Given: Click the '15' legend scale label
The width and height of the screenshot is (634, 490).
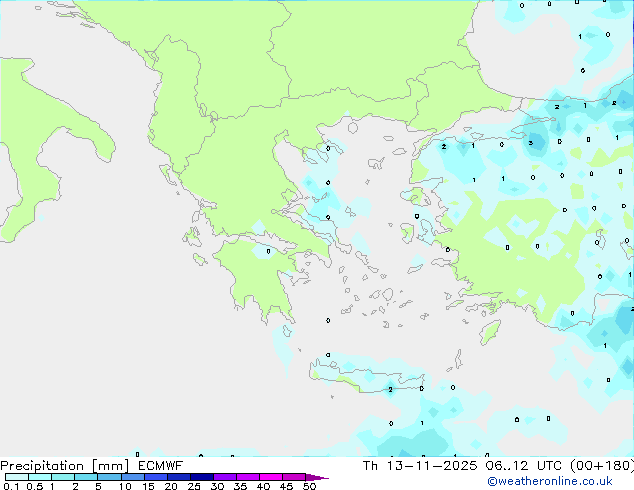Looking at the screenshot, I should [x=148, y=486].
